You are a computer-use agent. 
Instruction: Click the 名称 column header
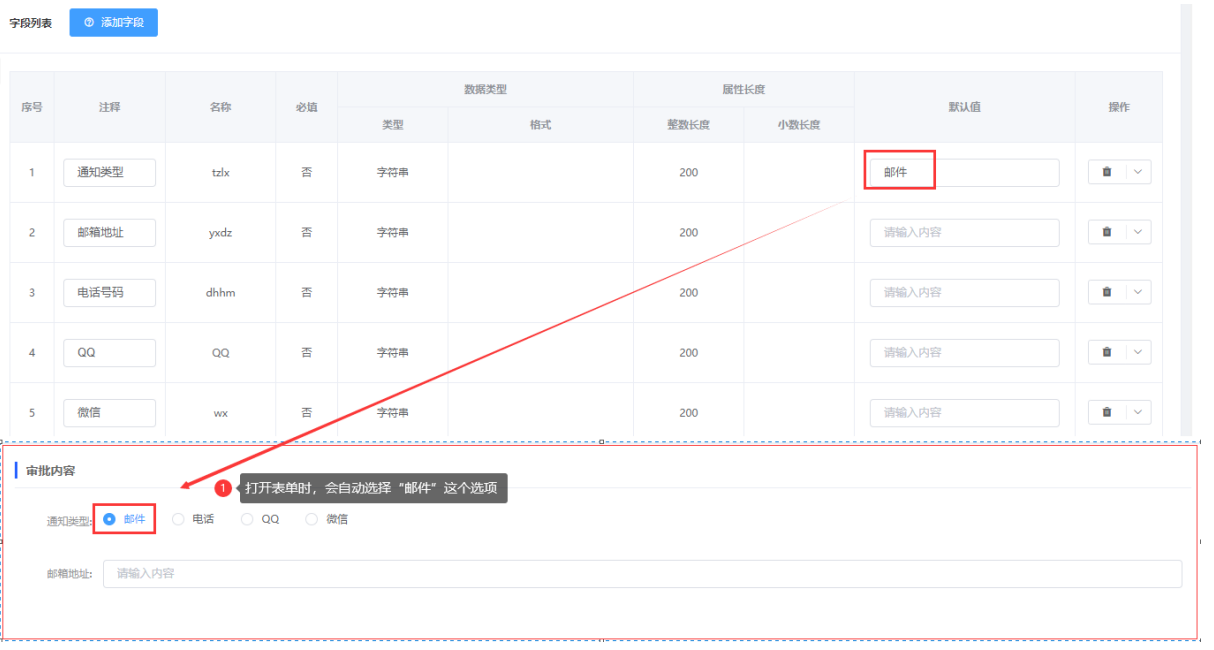[x=220, y=107]
